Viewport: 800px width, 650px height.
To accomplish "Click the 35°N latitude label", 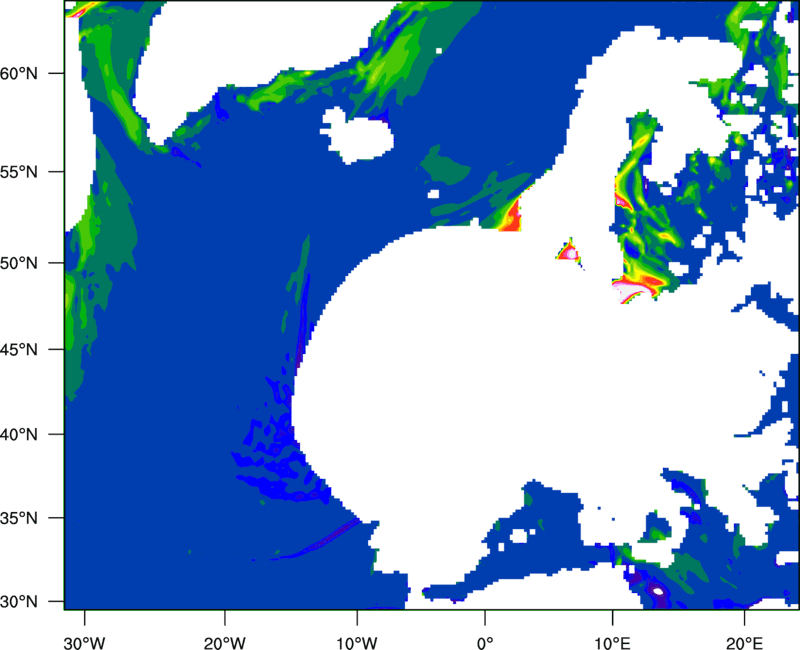I will tap(19, 518).
